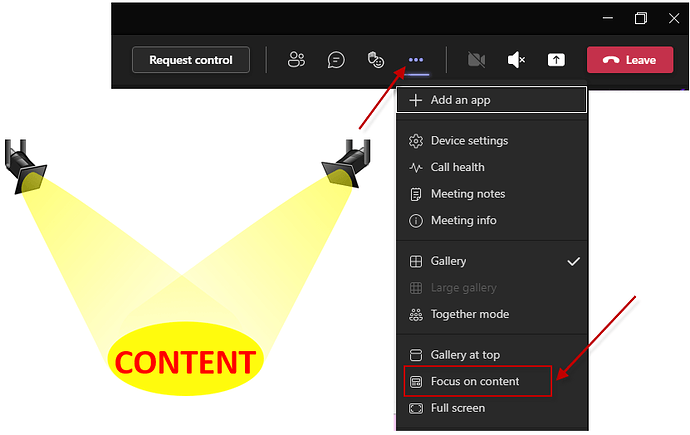This screenshot has height=435, width=690.
Task: Toggle the muted speaker icon
Action: [x=516, y=60]
